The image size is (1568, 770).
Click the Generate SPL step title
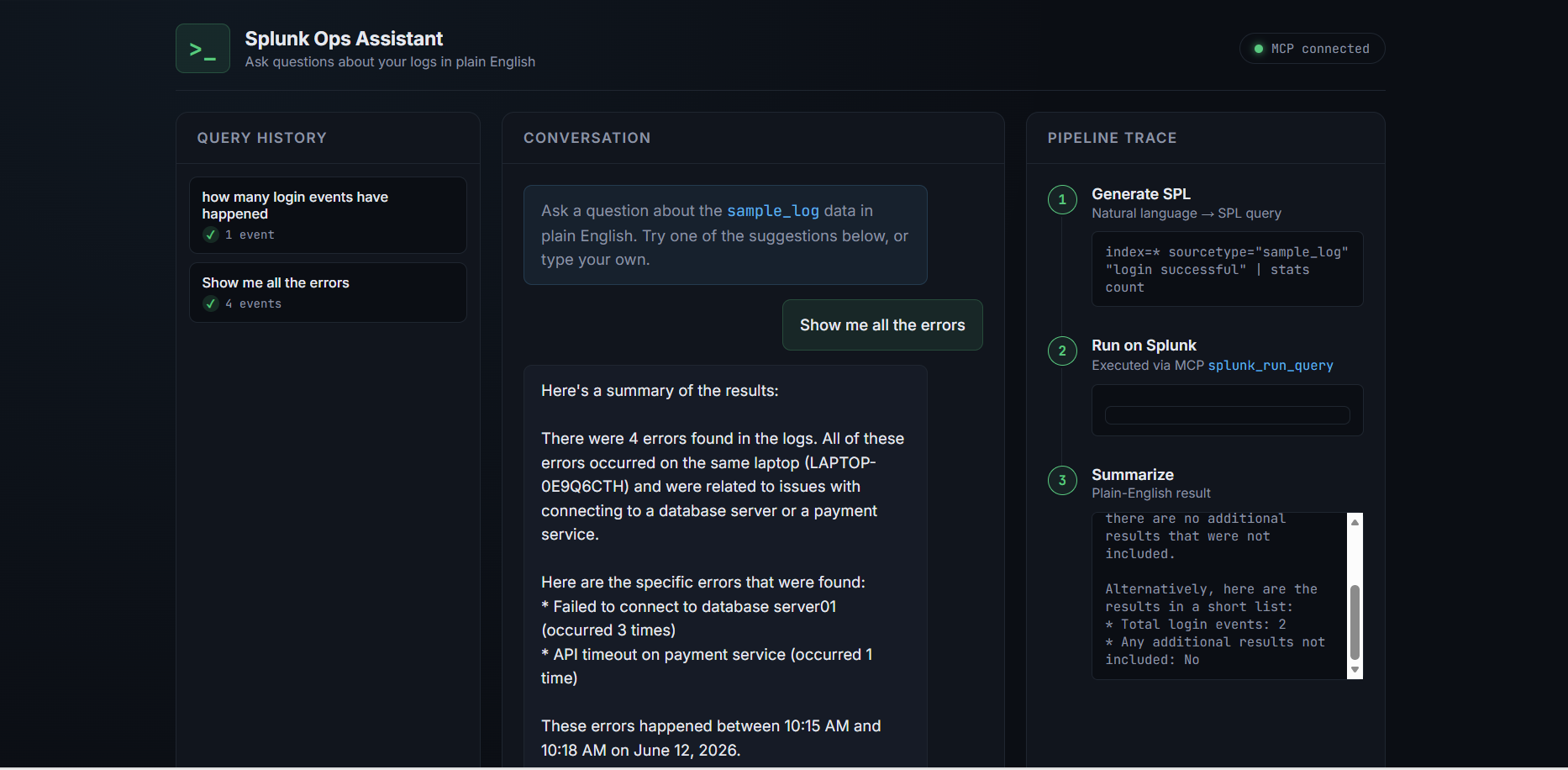[1140, 194]
